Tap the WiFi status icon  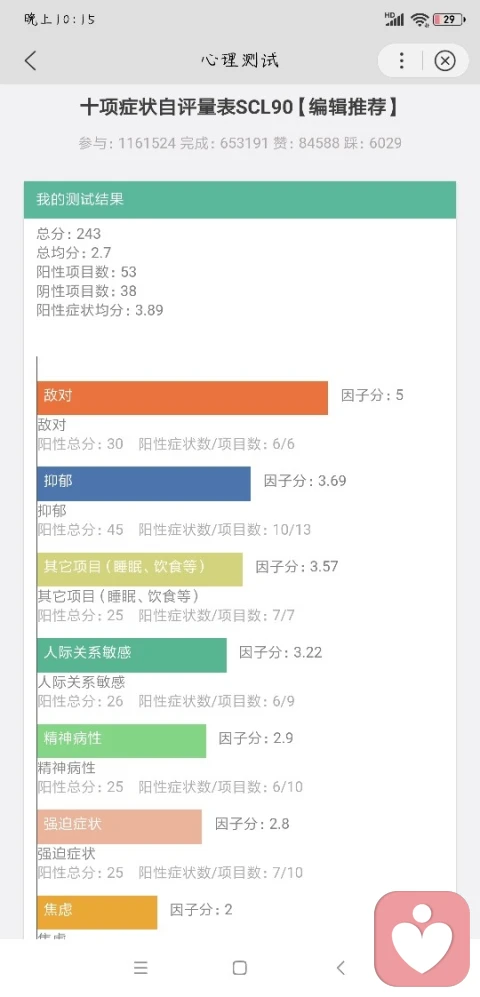point(420,19)
